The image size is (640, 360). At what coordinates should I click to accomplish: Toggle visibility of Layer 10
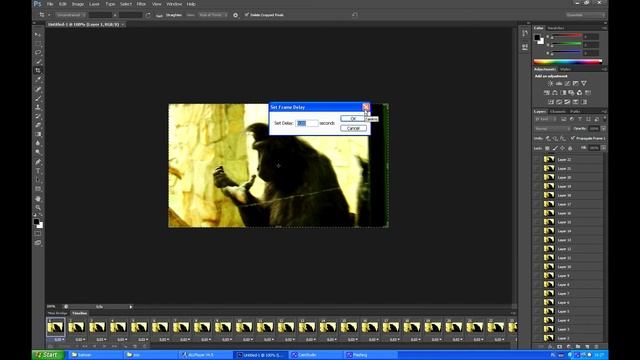point(538,267)
